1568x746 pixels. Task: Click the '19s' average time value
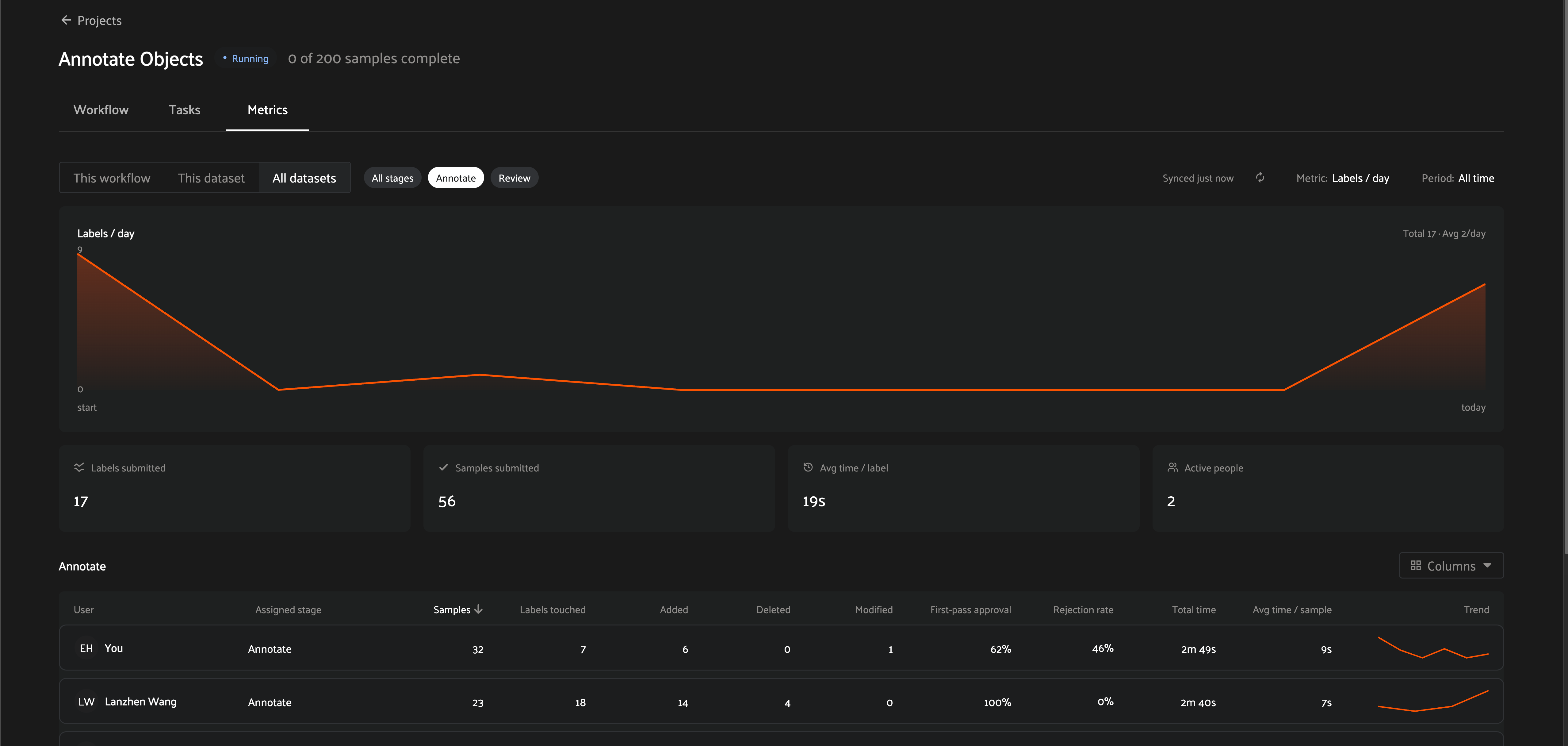tap(814, 501)
